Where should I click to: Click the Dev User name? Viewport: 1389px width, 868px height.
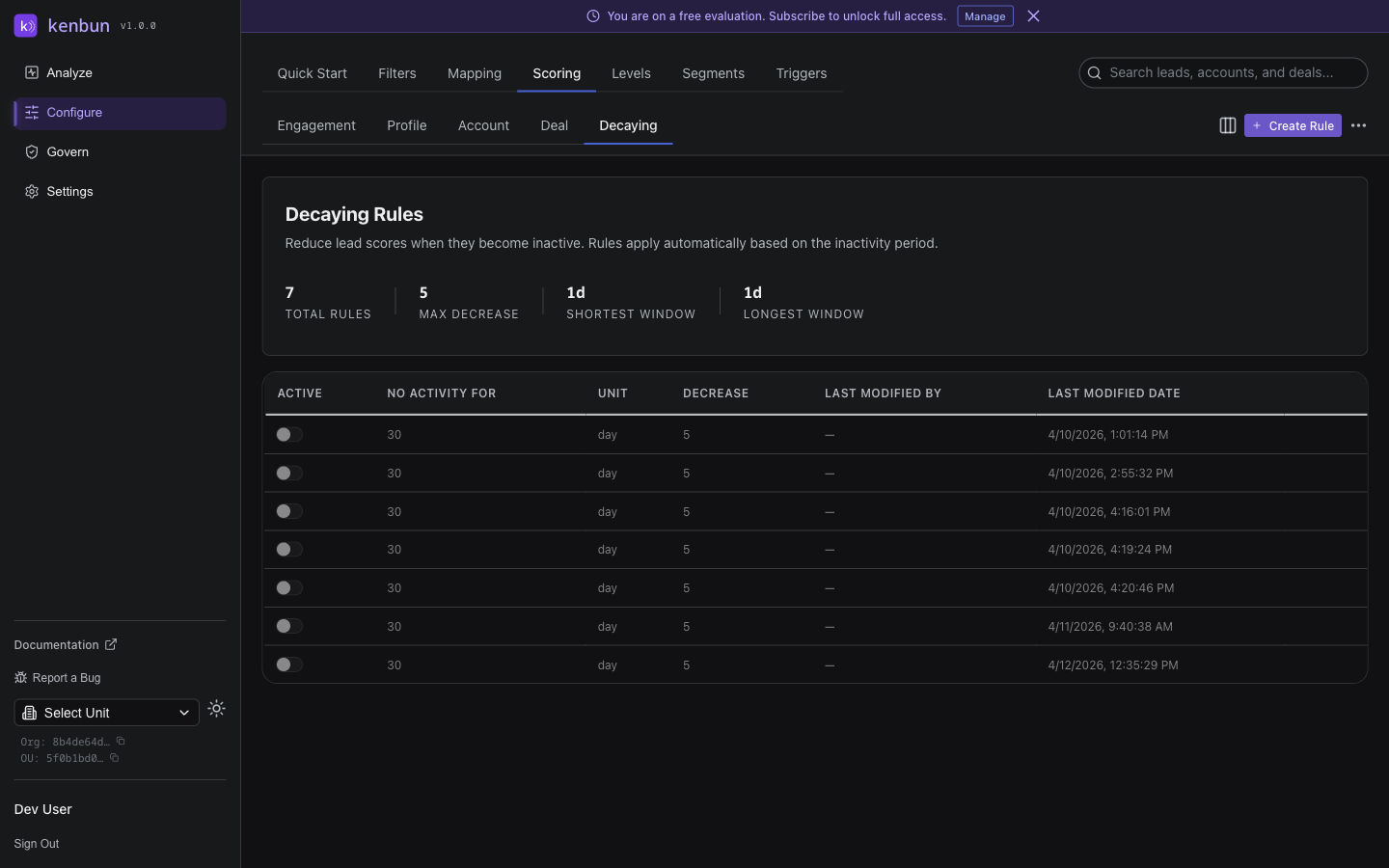43,809
